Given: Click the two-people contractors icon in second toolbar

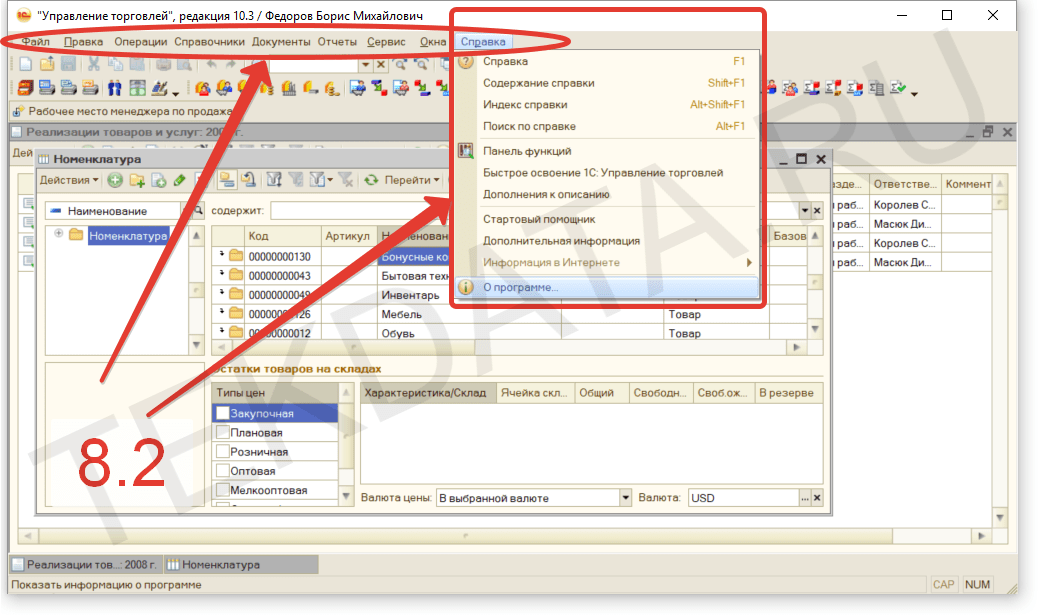Looking at the screenshot, I should (115, 87).
